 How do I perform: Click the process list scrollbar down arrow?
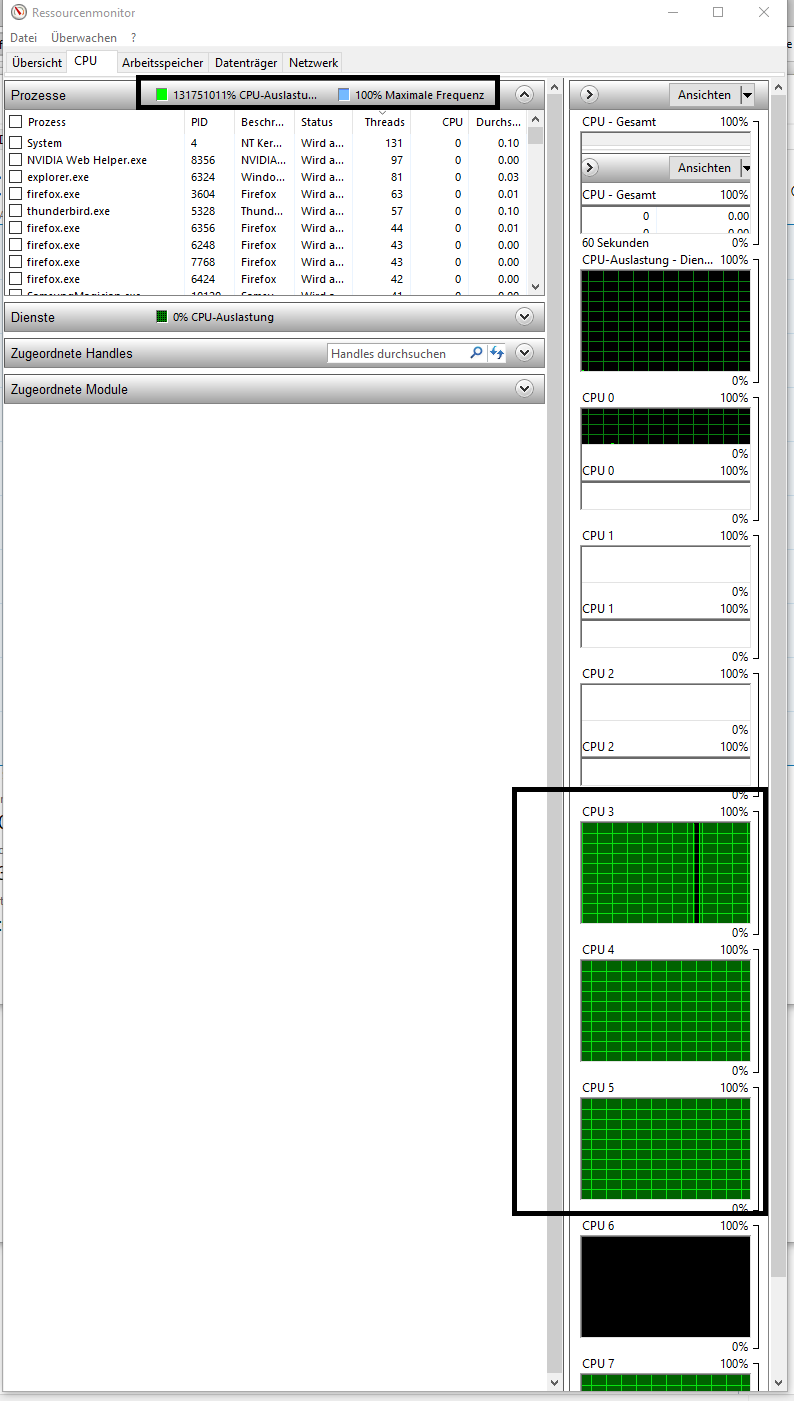535,286
